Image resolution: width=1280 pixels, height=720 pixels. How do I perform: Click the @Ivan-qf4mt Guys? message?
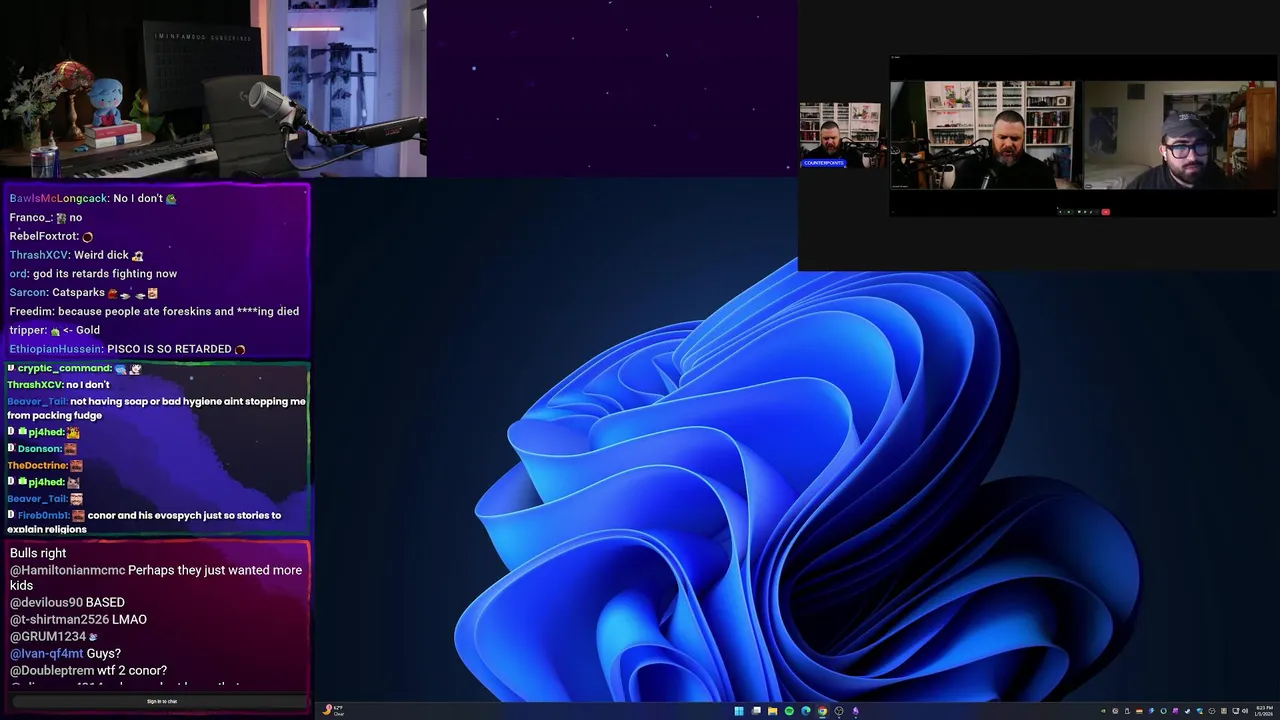(65, 653)
